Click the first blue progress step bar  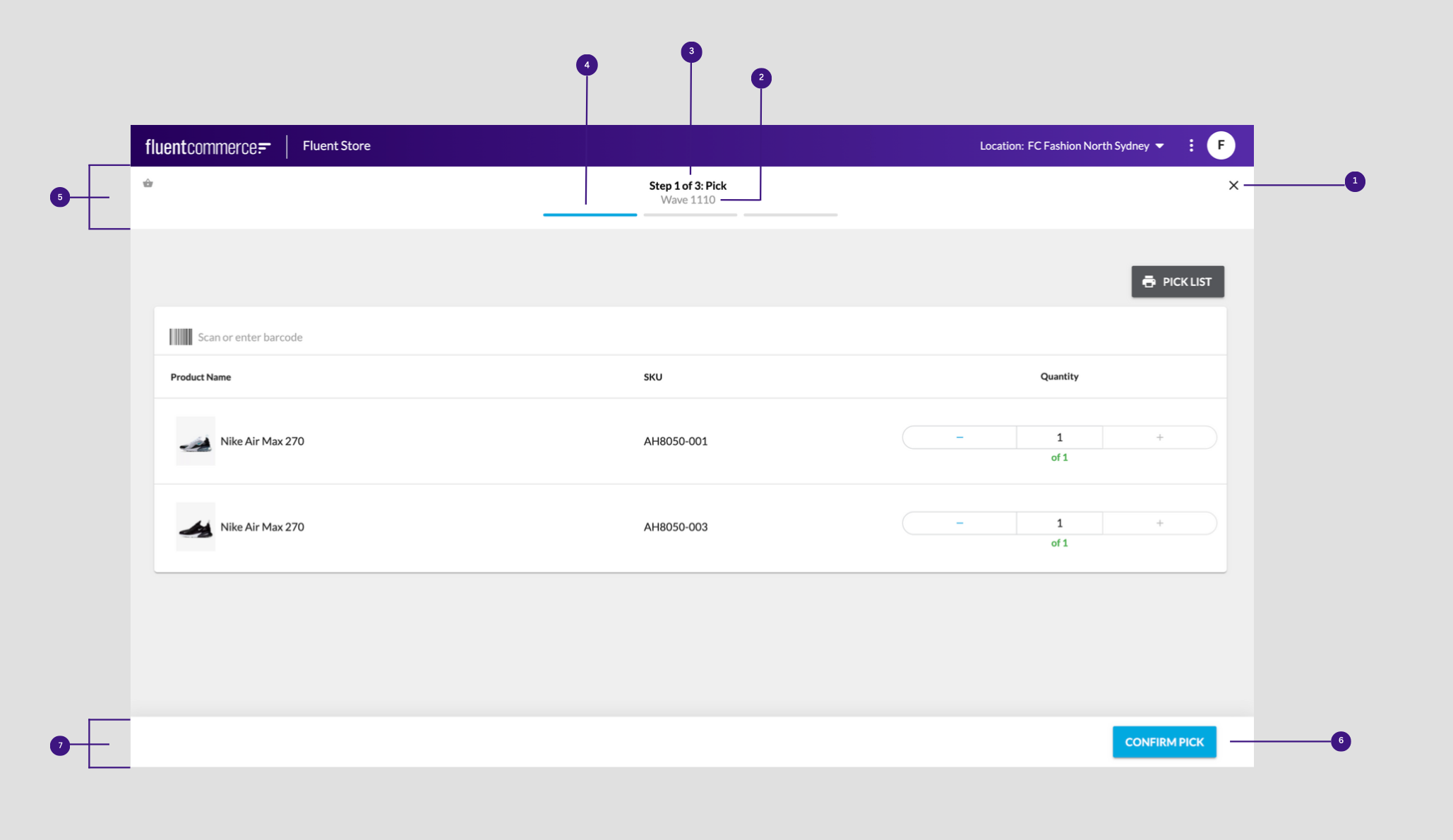(590, 215)
